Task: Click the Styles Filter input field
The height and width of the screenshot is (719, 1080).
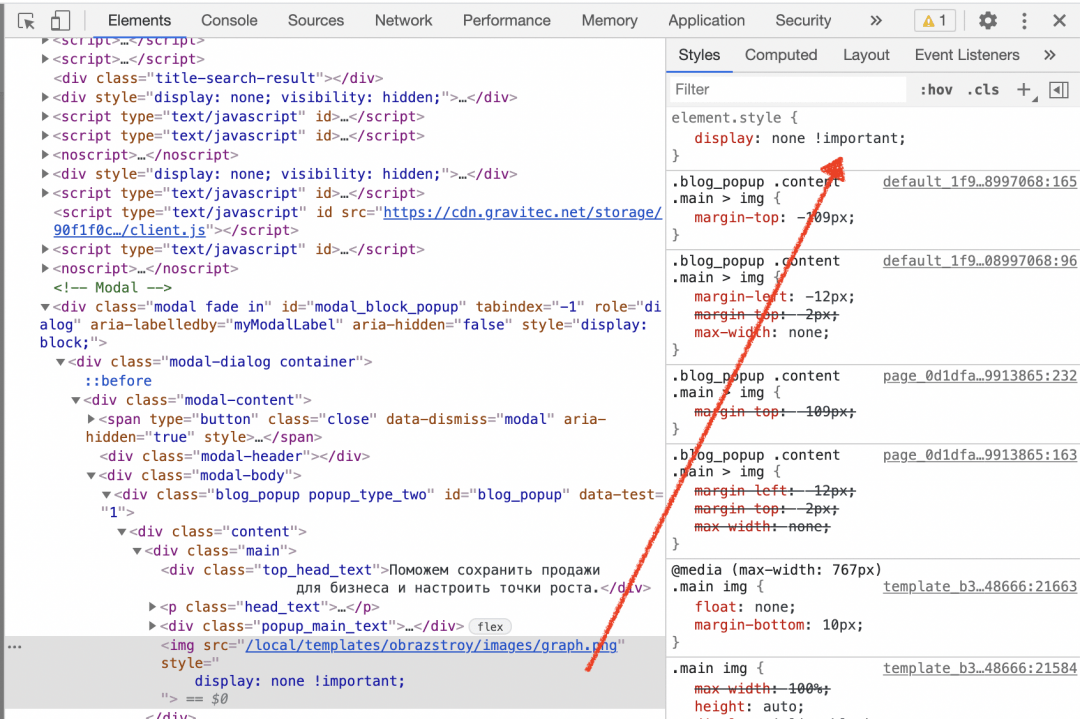Action: pos(785,89)
